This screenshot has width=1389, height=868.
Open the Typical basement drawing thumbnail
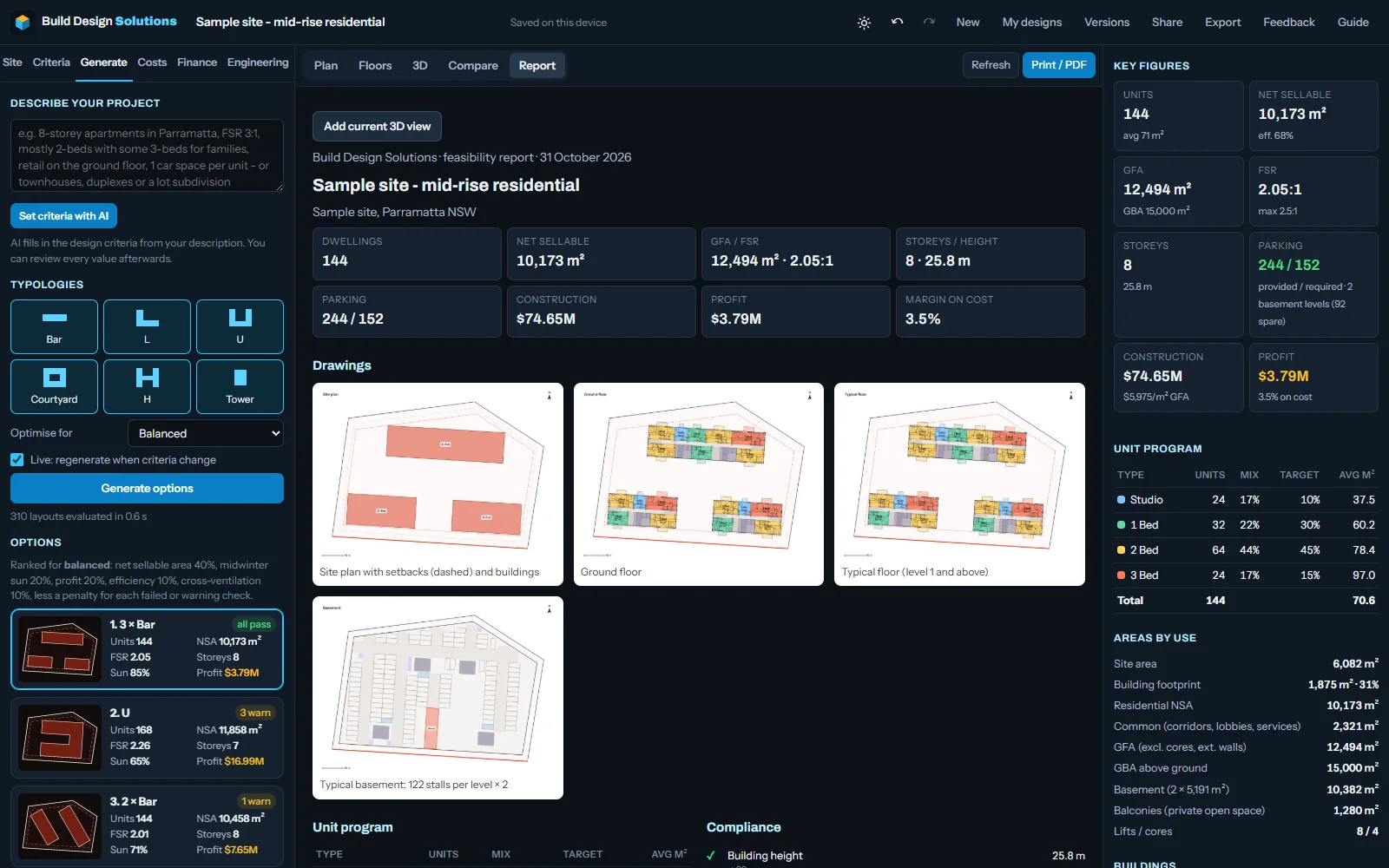click(438, 697)
